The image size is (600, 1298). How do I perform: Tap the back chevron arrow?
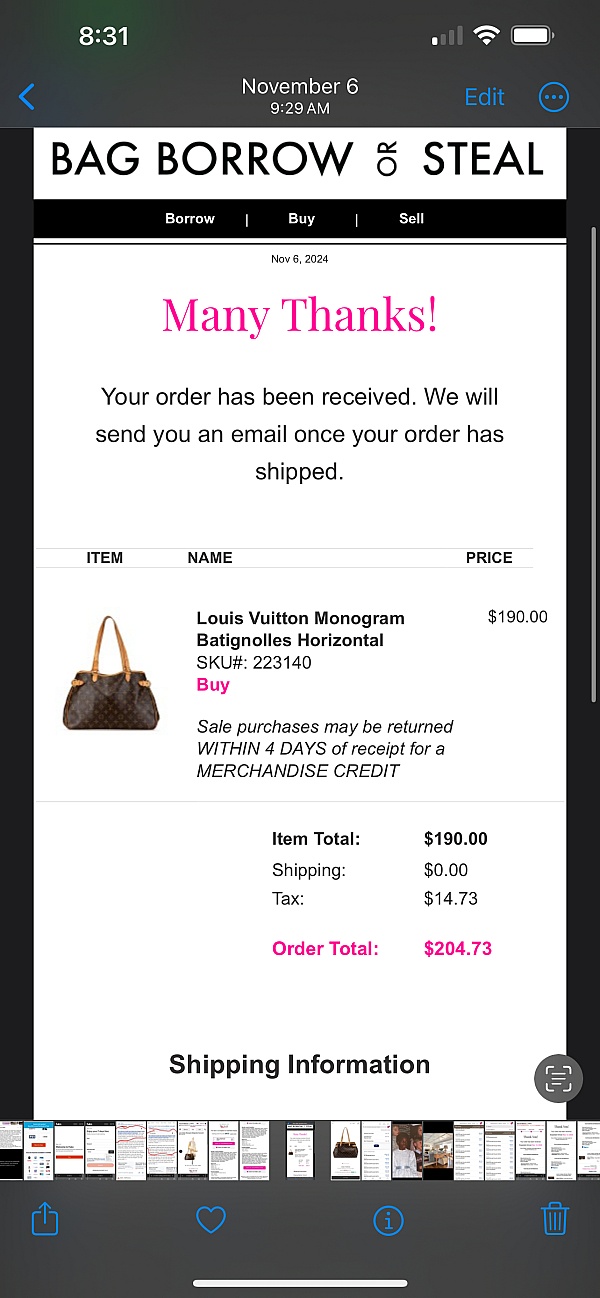[27, 97]
